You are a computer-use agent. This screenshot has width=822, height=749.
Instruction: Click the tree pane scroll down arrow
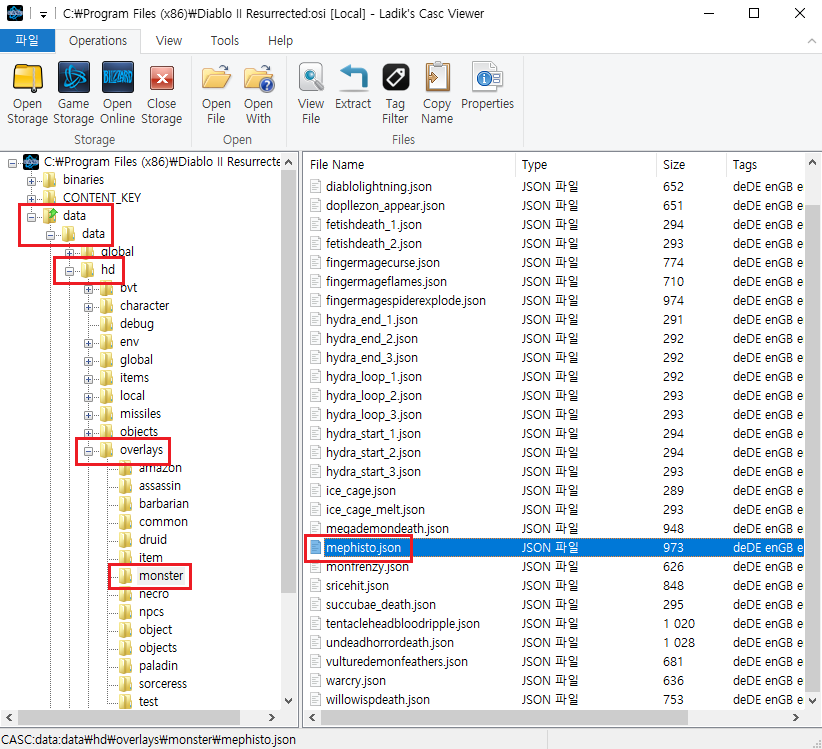pos(288,701)
